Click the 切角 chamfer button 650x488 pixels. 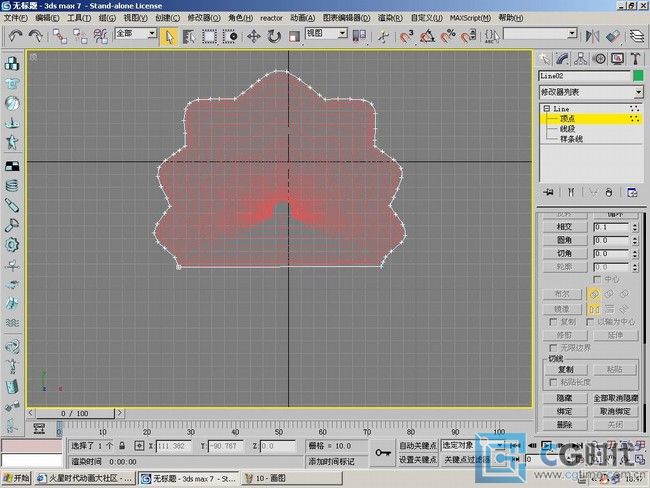(565, 253)
